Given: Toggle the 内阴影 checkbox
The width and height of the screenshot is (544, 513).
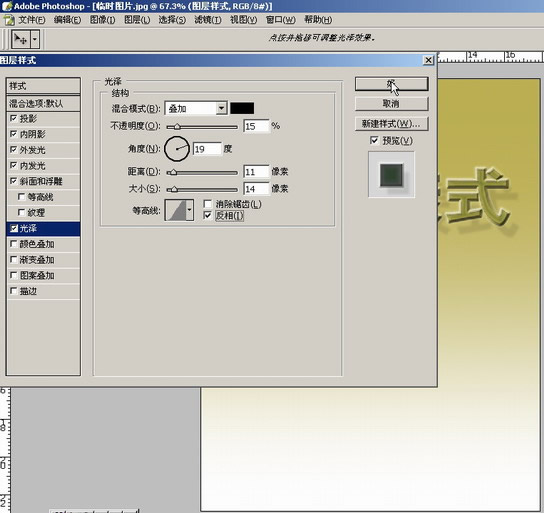Looking at the screenshot, I should tap(14, 134).
